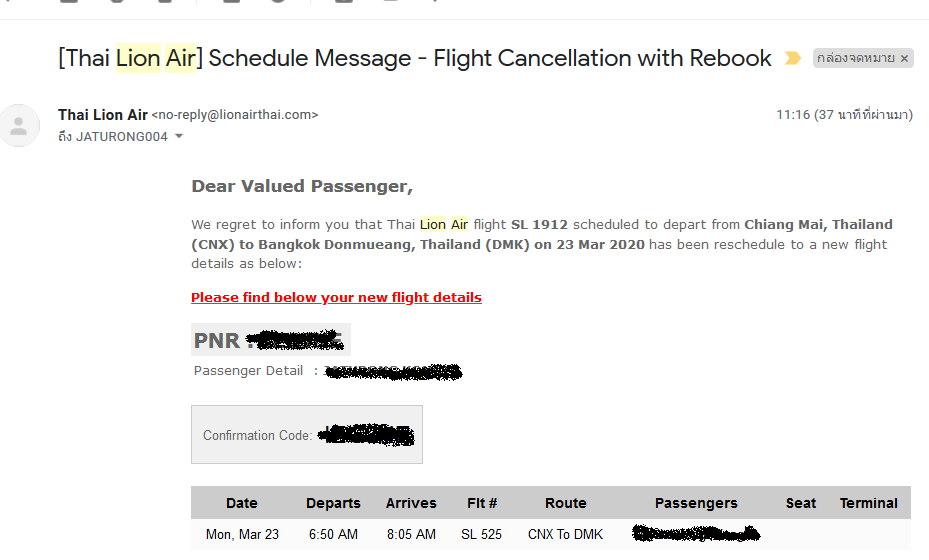929x560 pixels.
Task: Click the Route column header
Action: coord(566,503)
